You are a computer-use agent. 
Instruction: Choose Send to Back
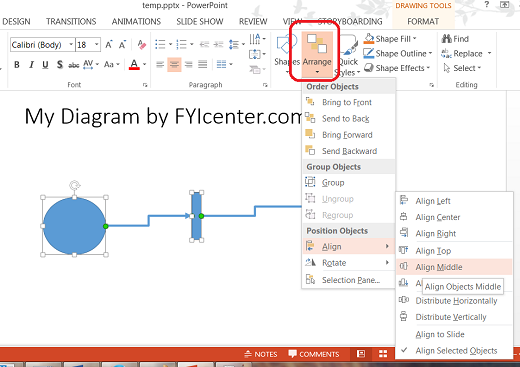coord(348,119)
